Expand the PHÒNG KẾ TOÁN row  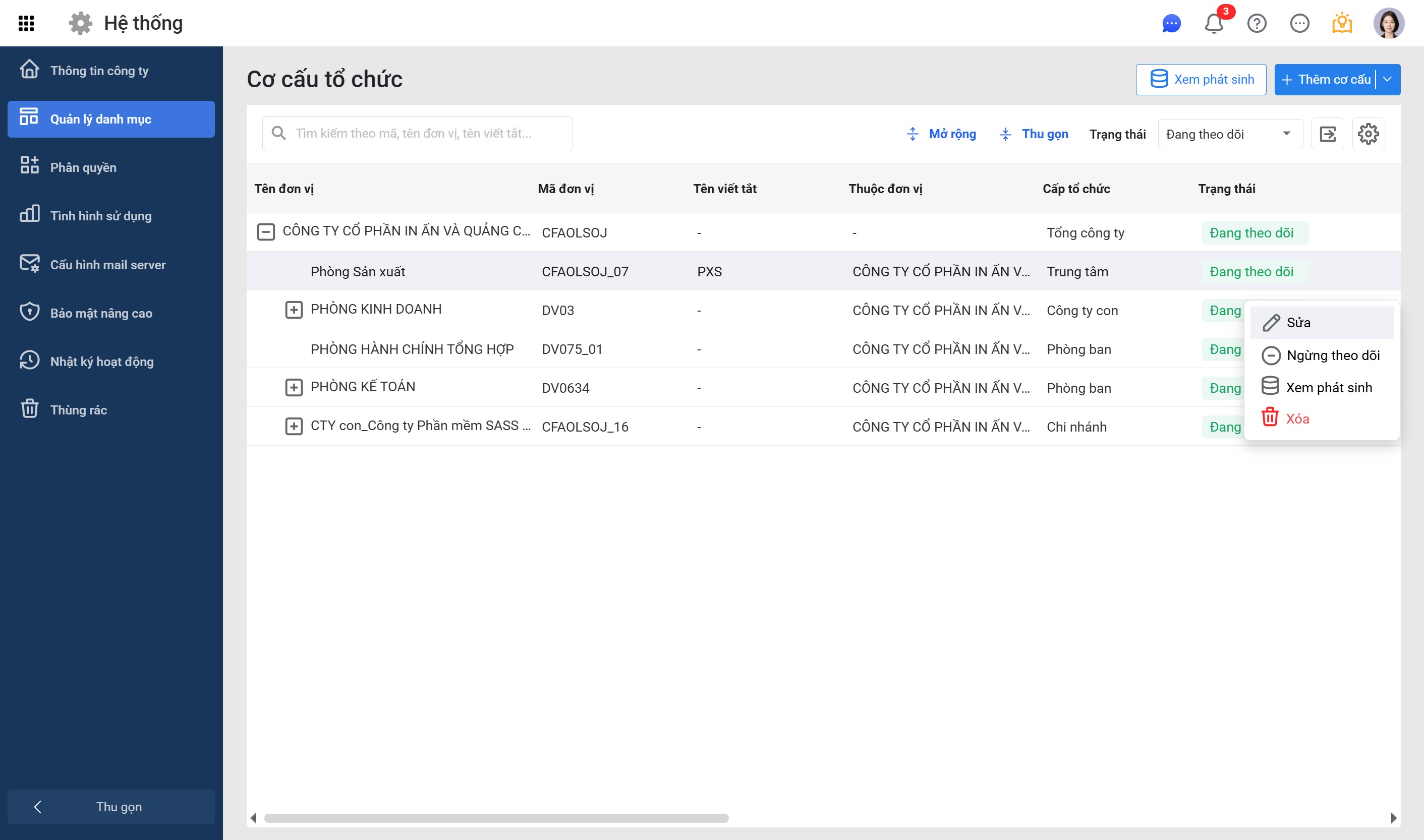pyautogui.click(x=293, y=387)
